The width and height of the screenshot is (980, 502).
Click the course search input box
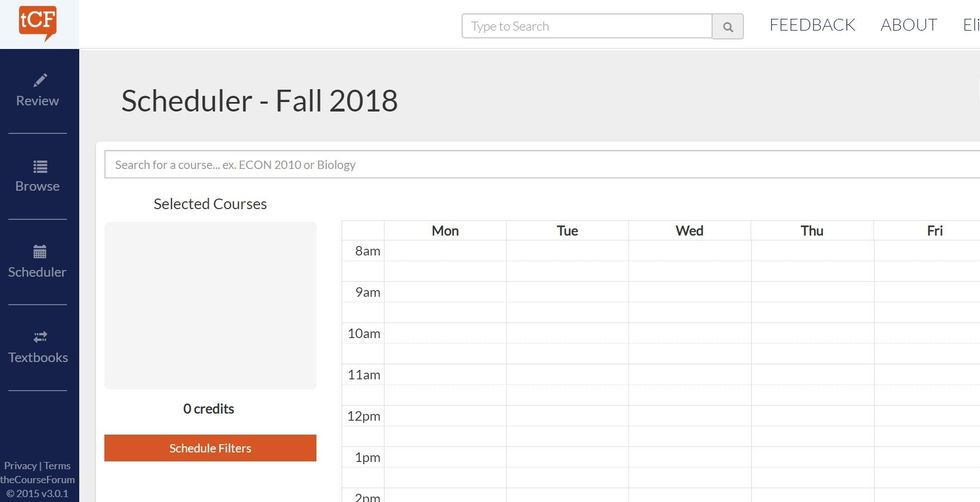pos(540,164)
